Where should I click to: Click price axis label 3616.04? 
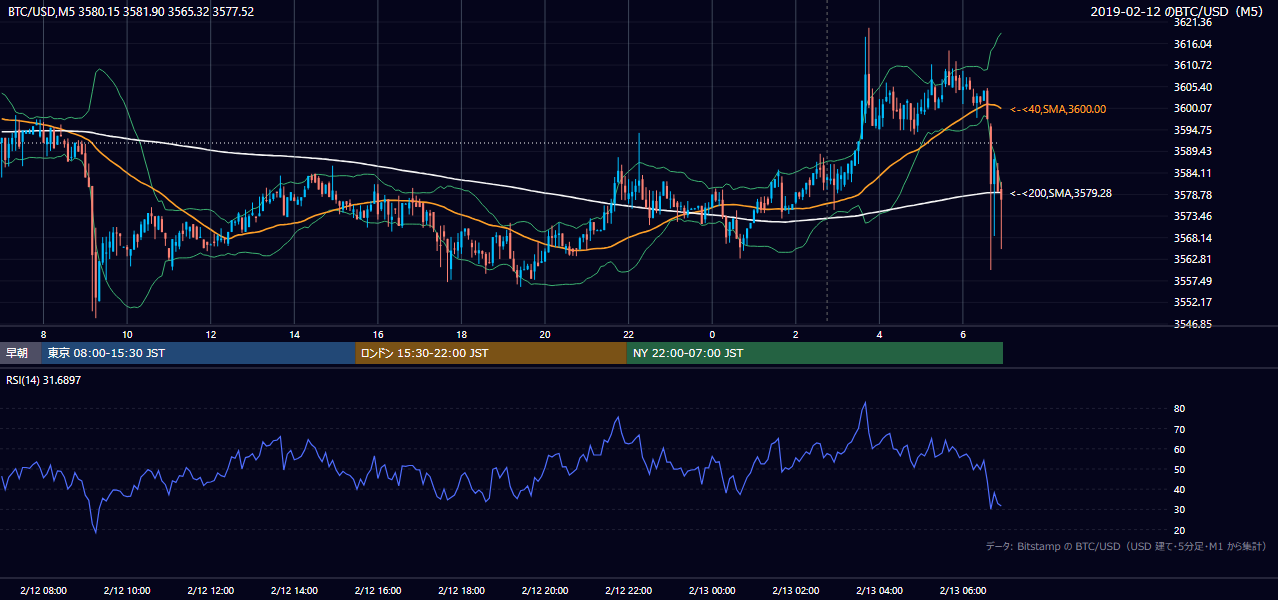point(1193,44)
